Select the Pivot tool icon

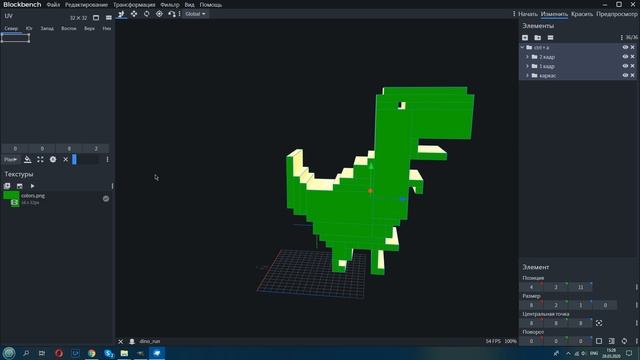(x=159, y=14)
